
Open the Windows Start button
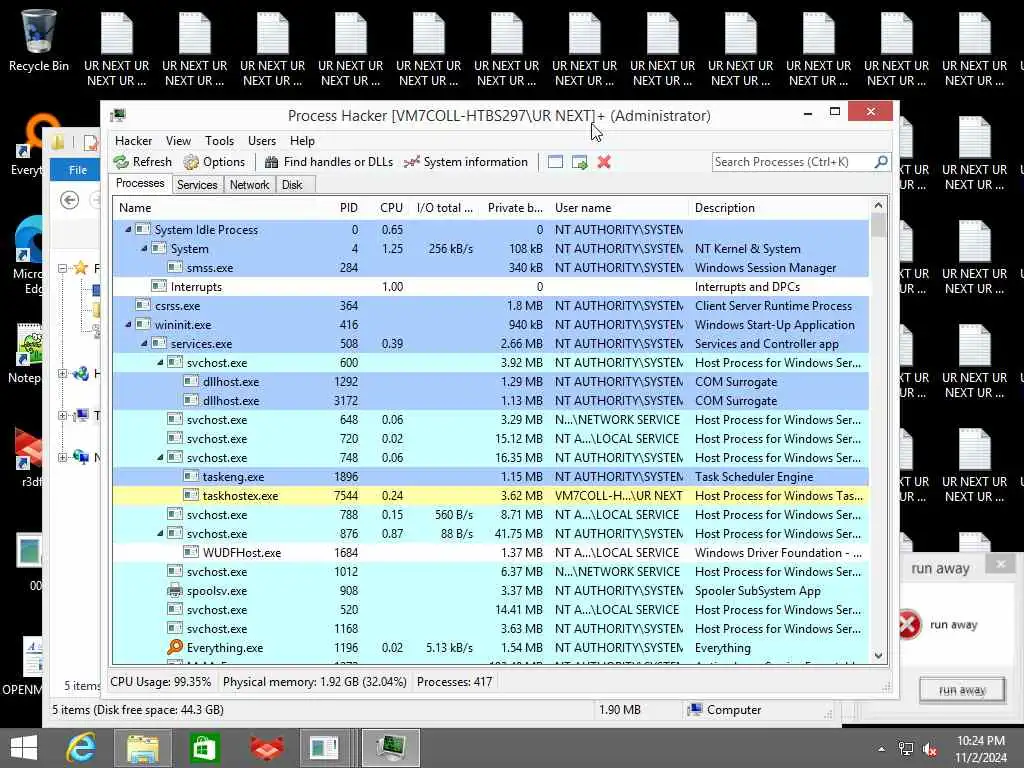(x=24, y=748)
